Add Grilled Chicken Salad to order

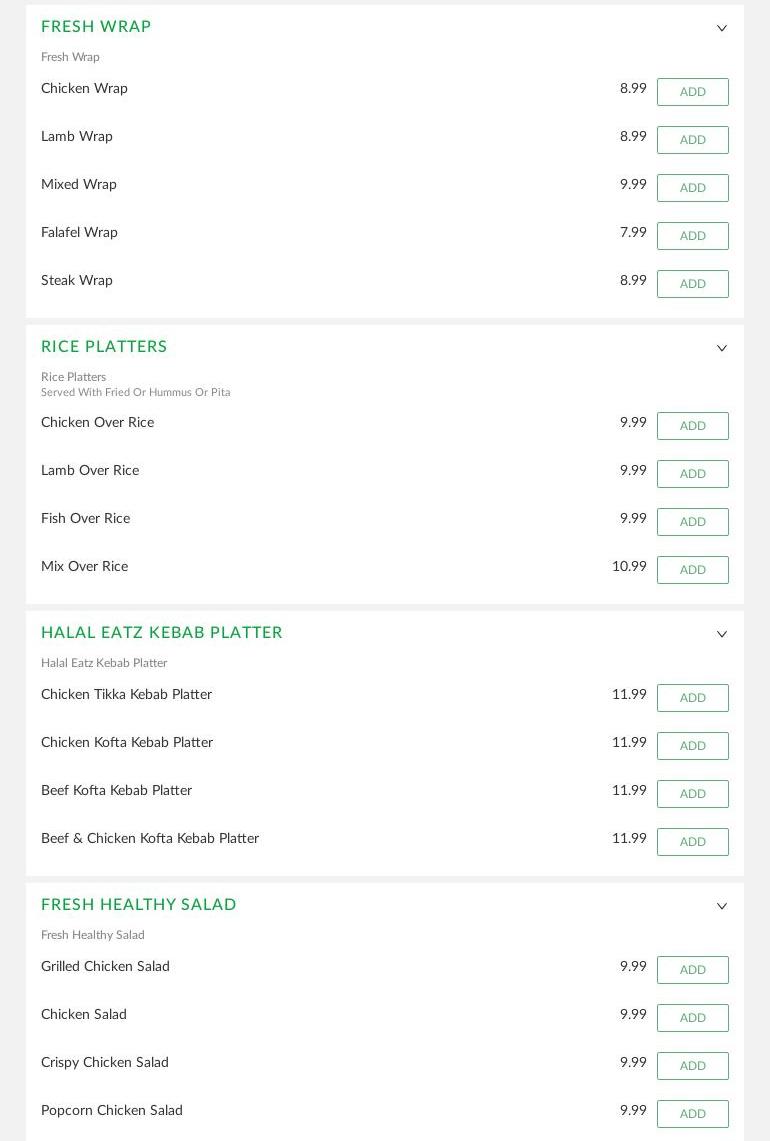692,970
